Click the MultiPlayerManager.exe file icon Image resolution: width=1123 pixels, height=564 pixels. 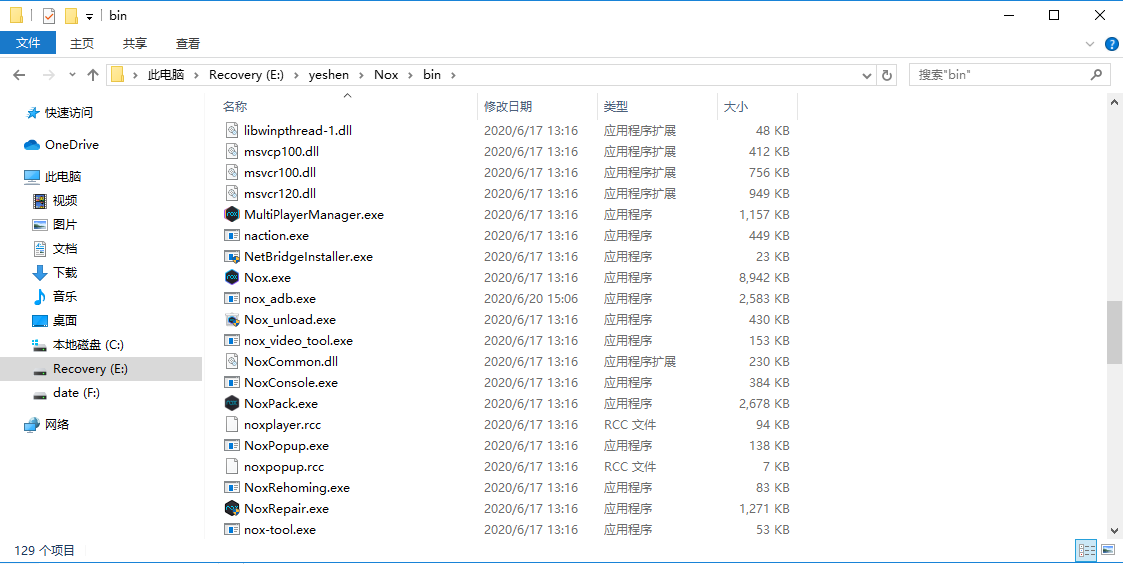(x=232, y=214)
